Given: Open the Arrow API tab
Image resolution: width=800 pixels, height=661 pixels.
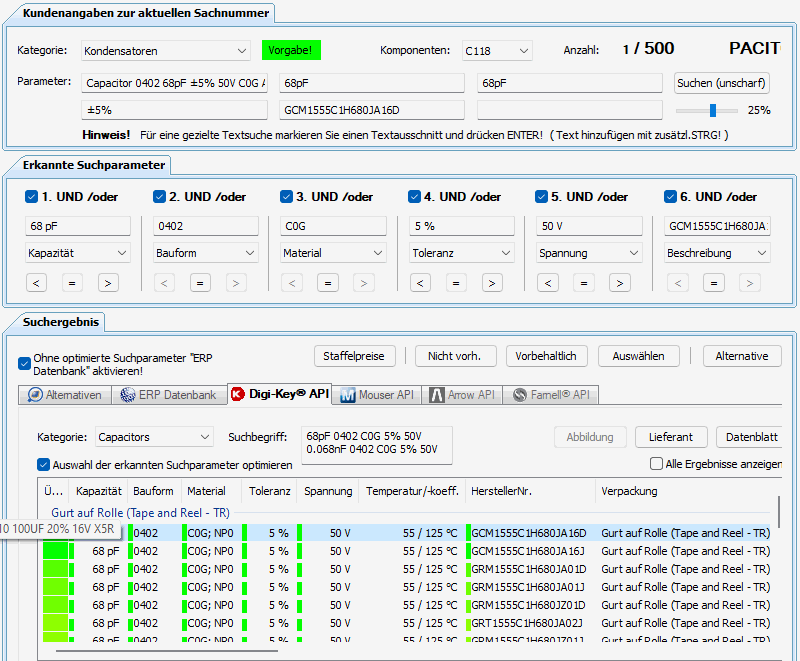Looking at the screenshot, I should point(462,395).
